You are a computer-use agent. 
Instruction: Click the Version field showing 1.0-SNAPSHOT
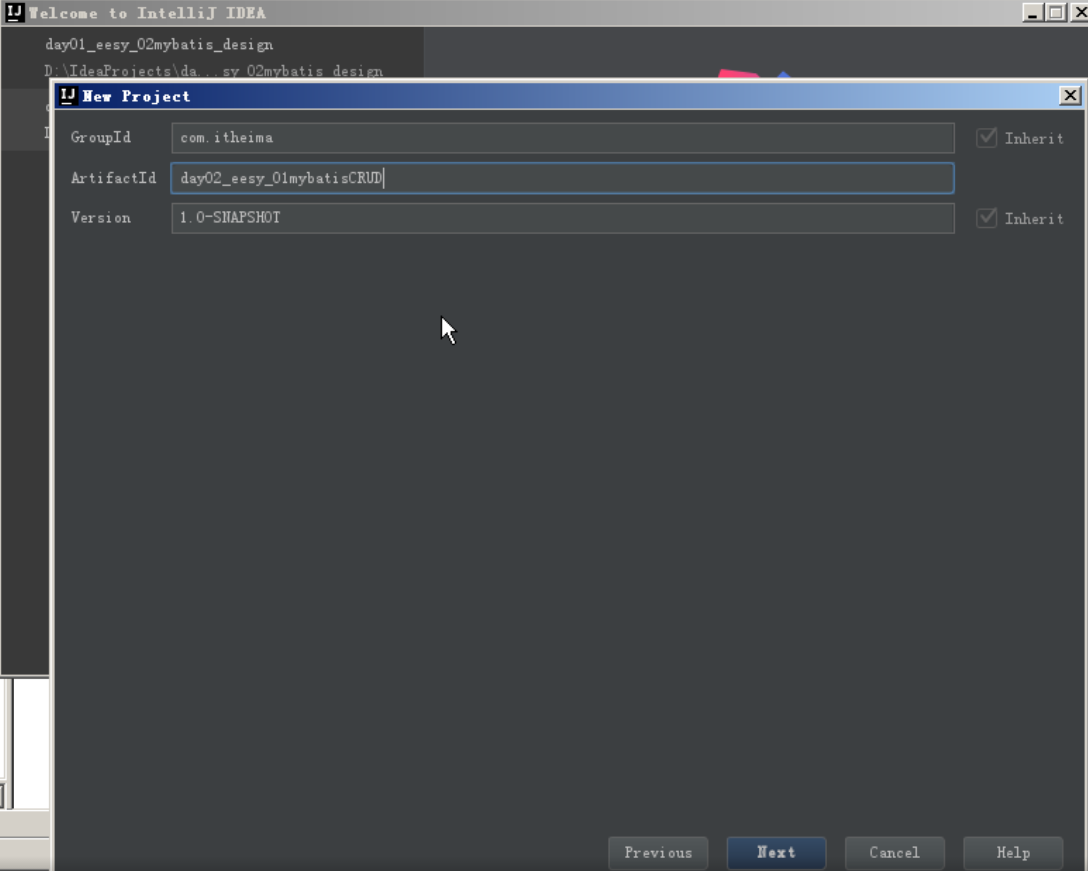563,218
